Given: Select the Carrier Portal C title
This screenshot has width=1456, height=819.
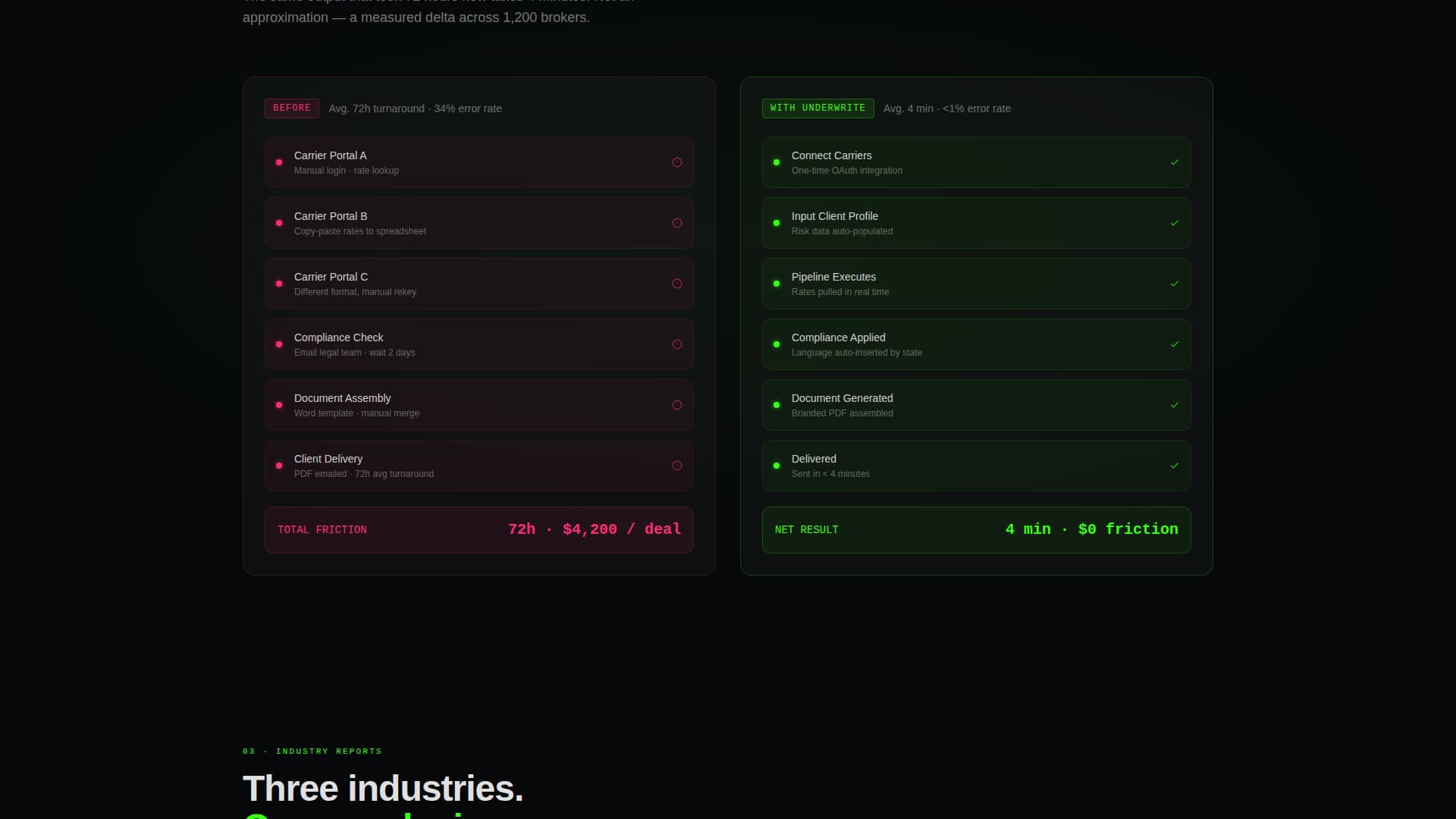Looking at the screenshot, I should click(331, 277).
